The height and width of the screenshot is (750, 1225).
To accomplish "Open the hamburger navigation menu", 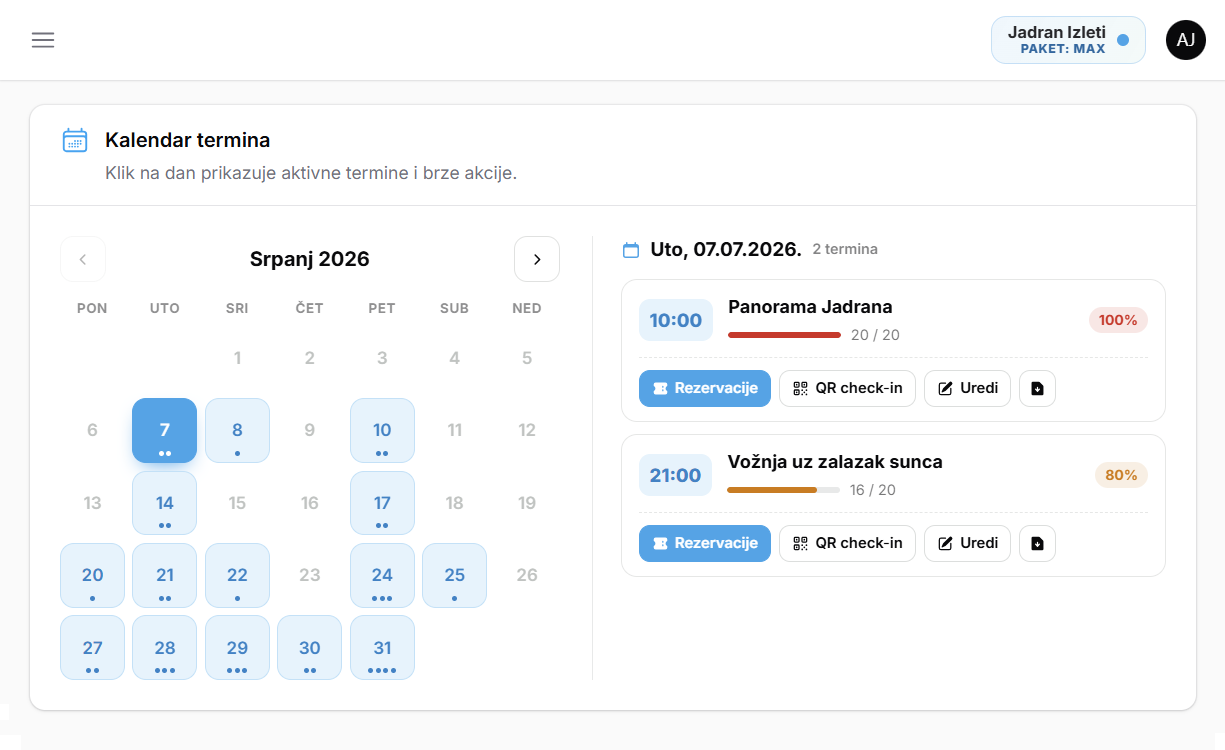I will (43, 40).
